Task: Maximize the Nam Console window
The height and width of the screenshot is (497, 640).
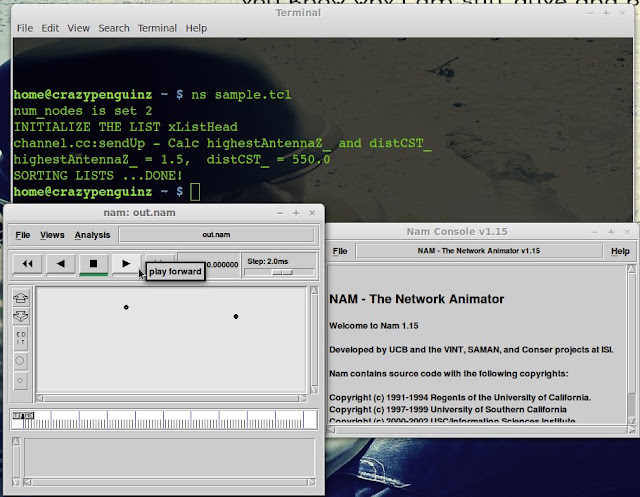Action: click(x=611, y=232)
